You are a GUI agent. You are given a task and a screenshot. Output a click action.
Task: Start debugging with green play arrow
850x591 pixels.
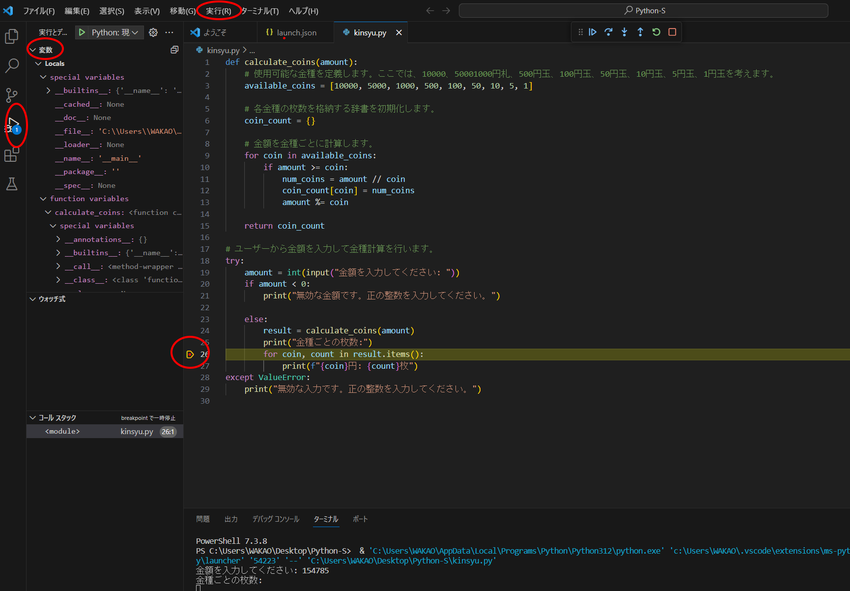[x=82, y=33]
